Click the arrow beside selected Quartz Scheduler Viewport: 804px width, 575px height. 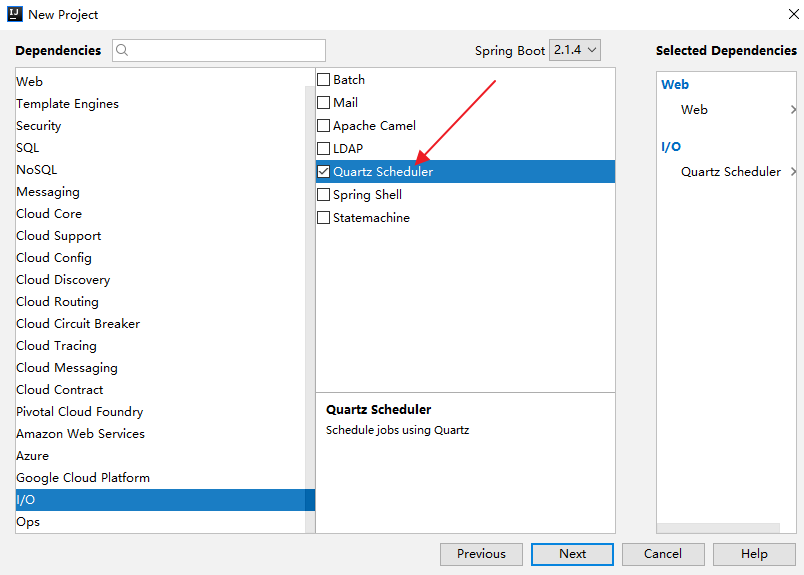click(793, 171)
